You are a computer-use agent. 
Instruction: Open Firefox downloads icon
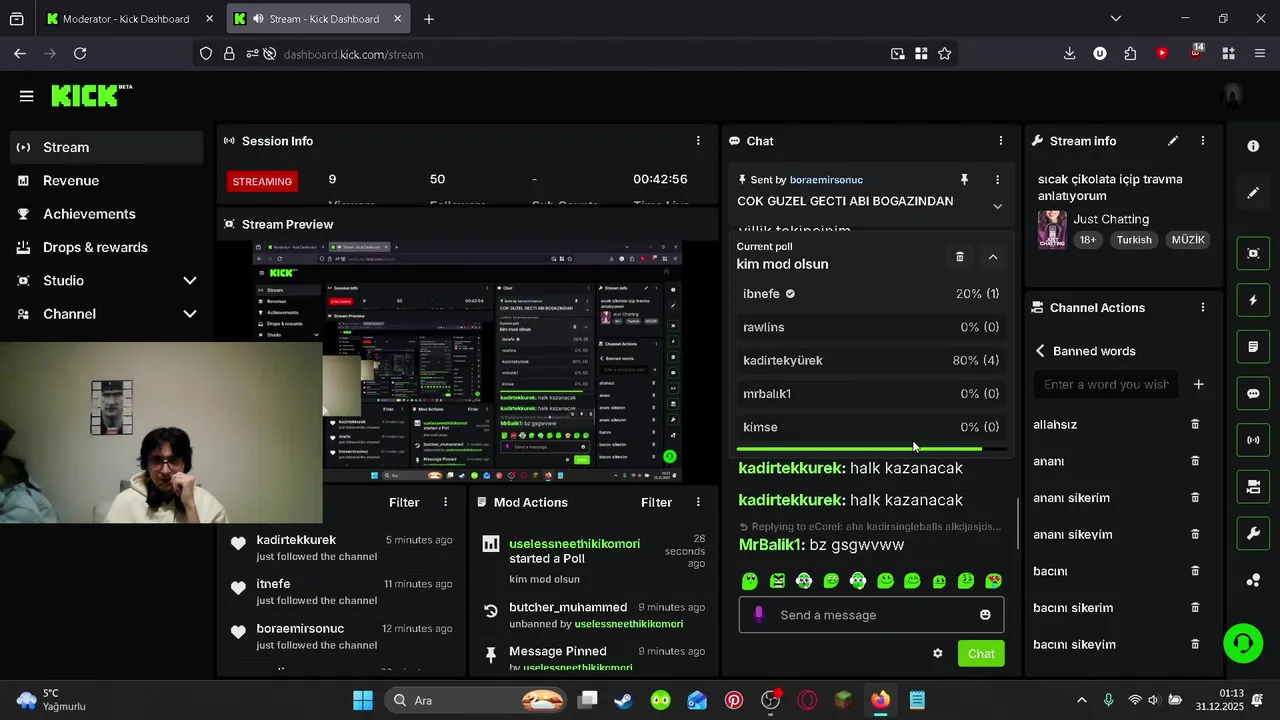click(x=1069, y=54)
